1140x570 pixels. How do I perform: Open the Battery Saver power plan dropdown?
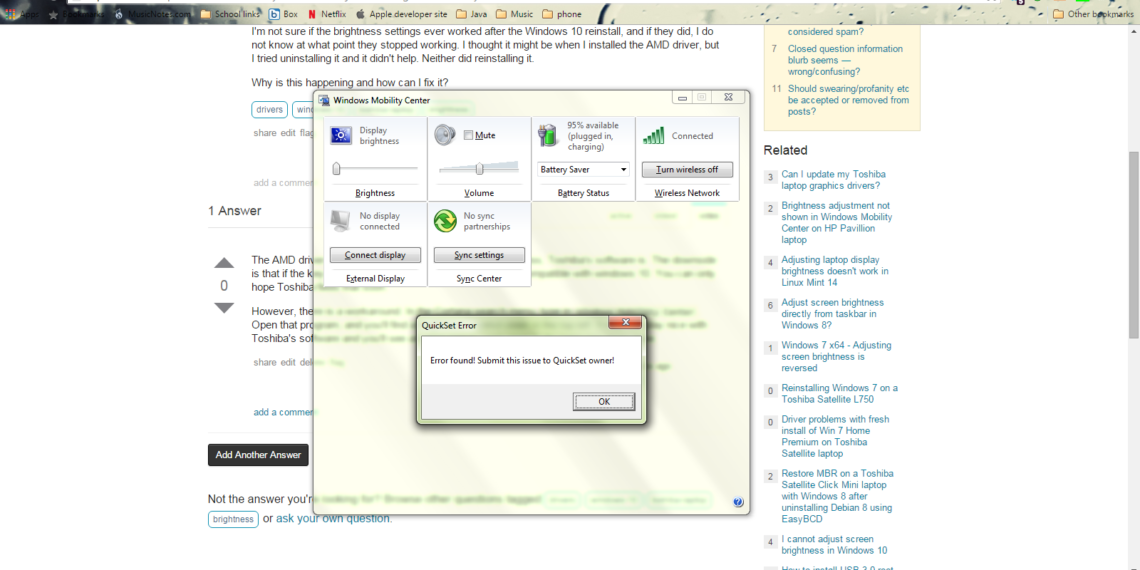point(583,169)
